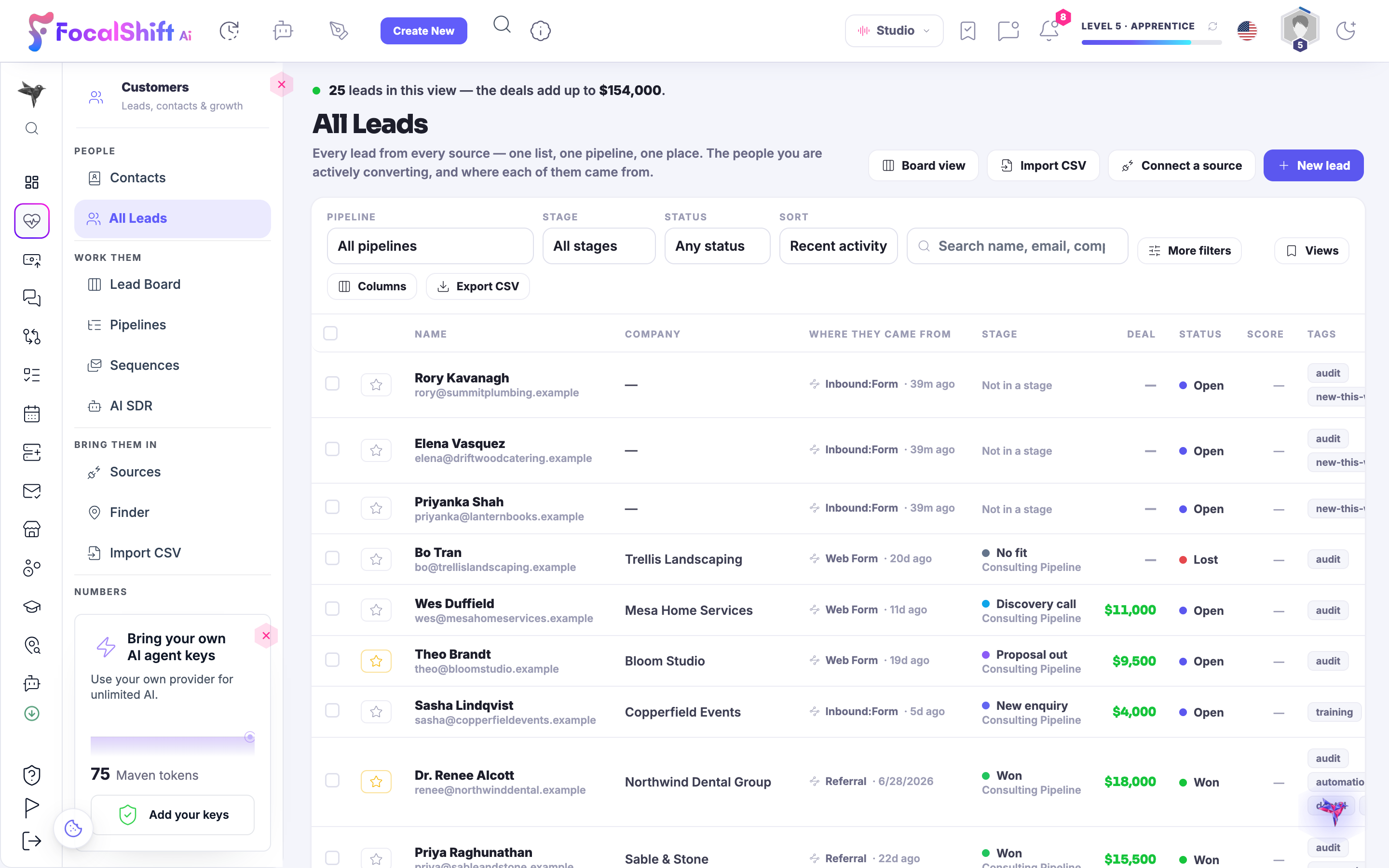Open Lead Board in the sidebar
Image resolution: width=1389 pixels, height=868 pixels.
[x=172, y=284]
